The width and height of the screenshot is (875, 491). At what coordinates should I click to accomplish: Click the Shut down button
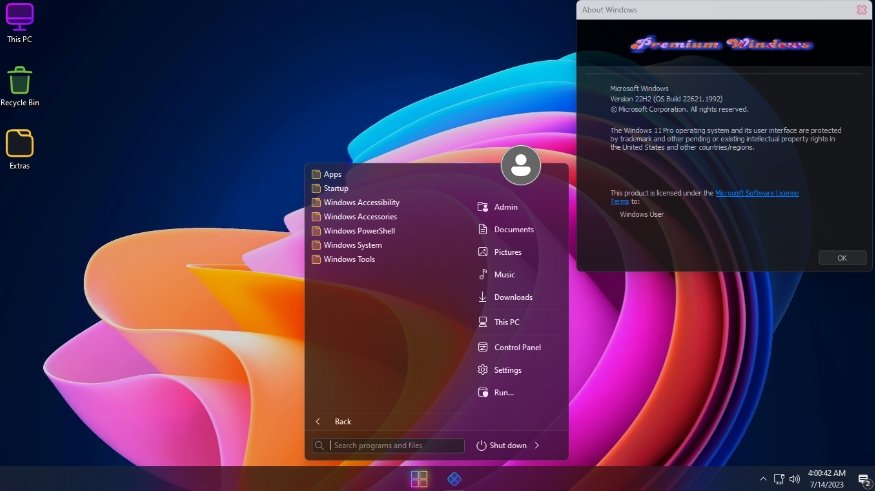(x=501, y=445)
